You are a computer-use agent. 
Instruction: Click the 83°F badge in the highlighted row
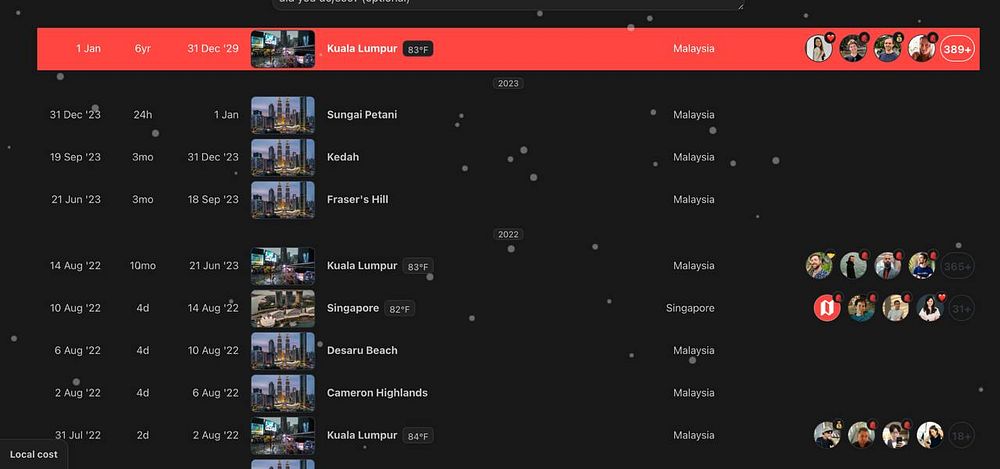(418, 49)
